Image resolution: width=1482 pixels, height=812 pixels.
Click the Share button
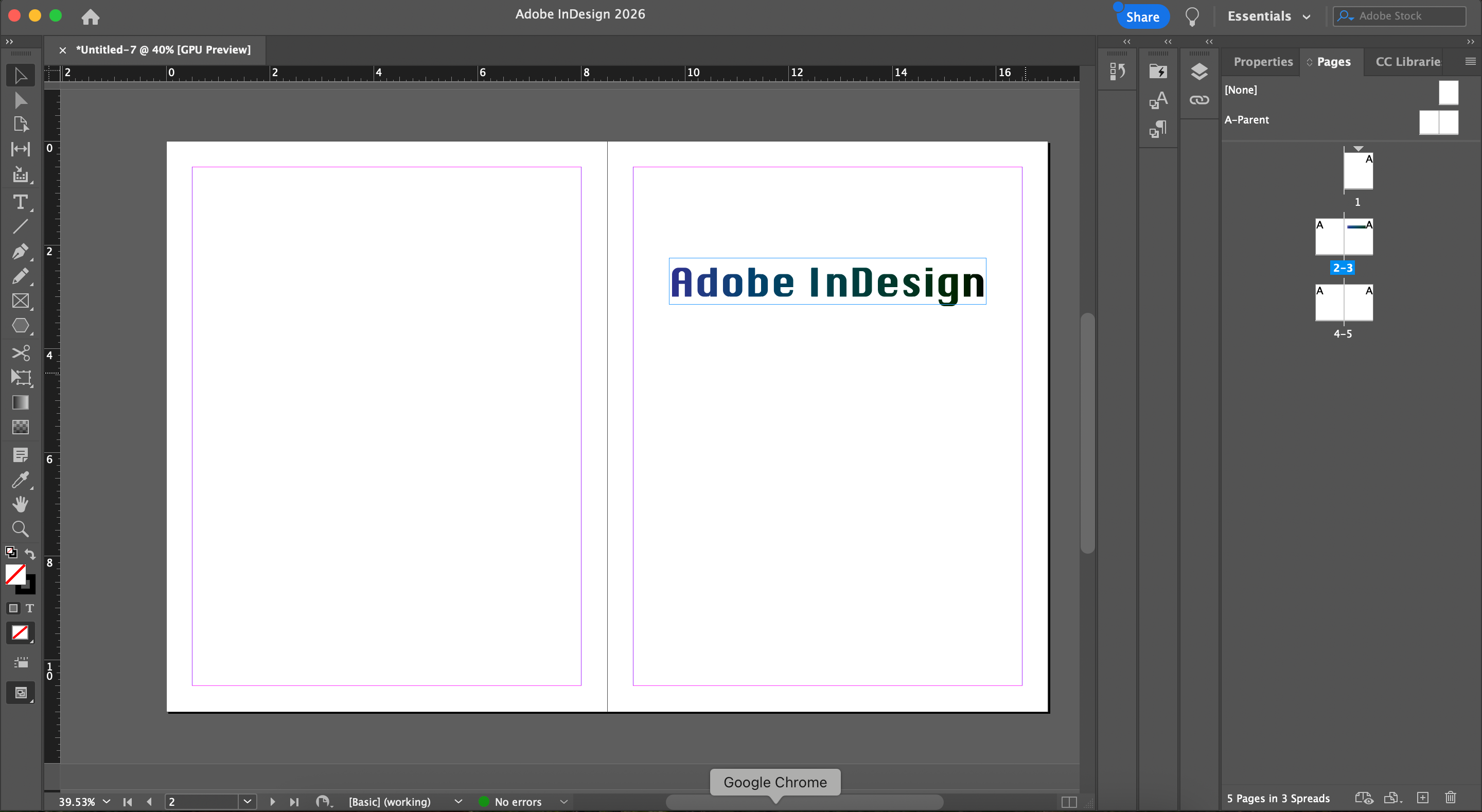coord(1142,16)
